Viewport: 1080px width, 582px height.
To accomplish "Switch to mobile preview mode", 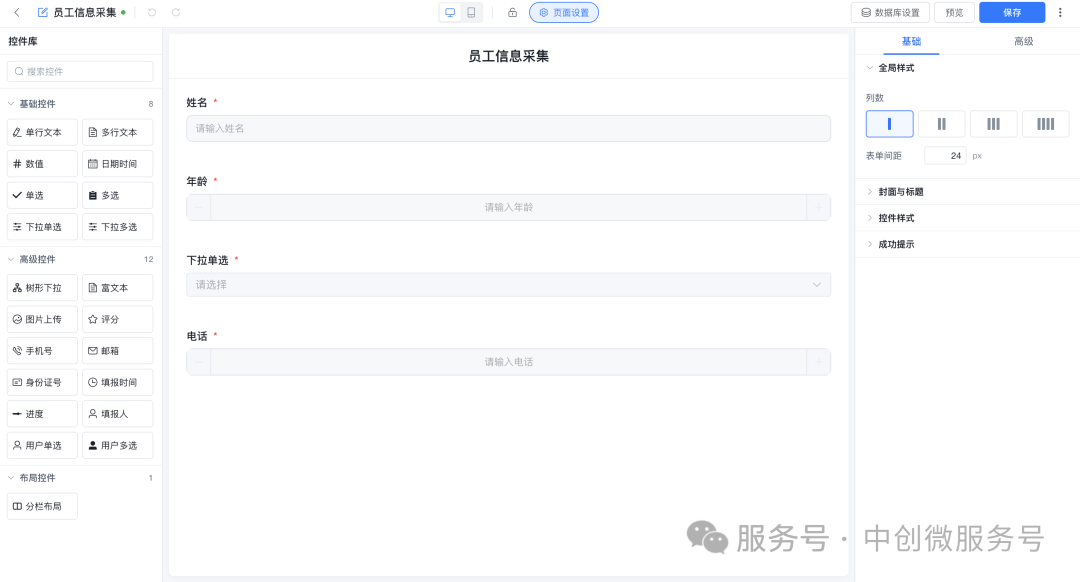I will pyautogui.click(x=471, y=12).
